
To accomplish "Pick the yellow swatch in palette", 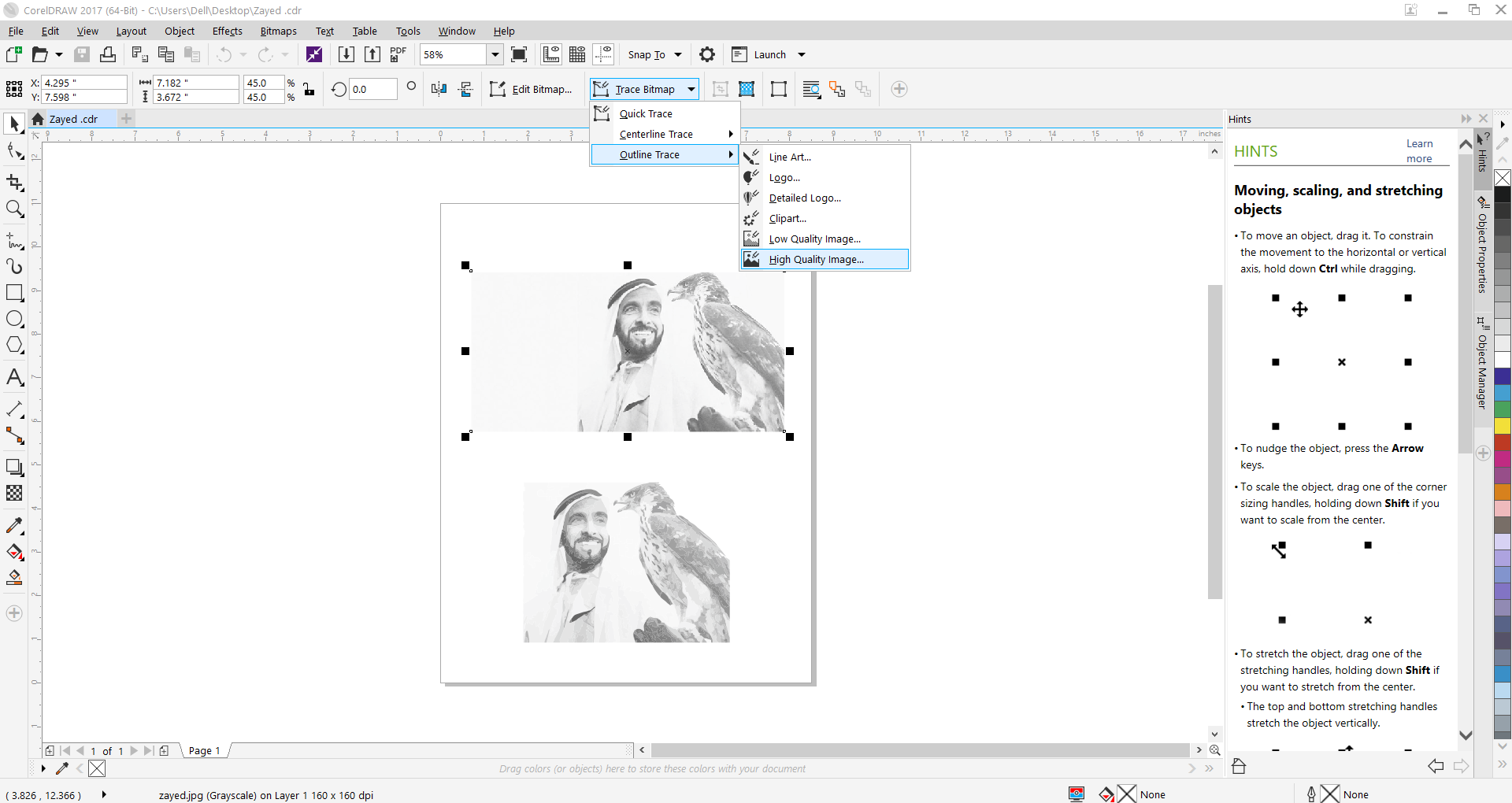I will coord(1503,426).
